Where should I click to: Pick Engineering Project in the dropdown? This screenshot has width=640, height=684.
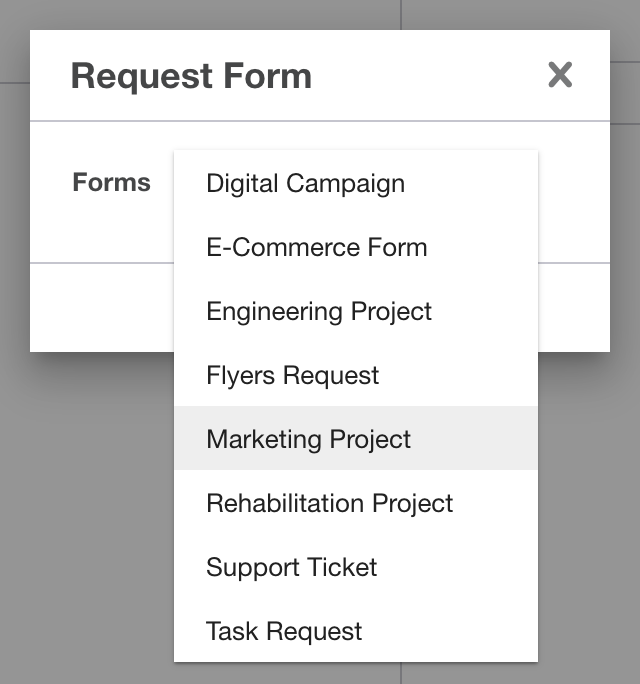coord(319,312)
